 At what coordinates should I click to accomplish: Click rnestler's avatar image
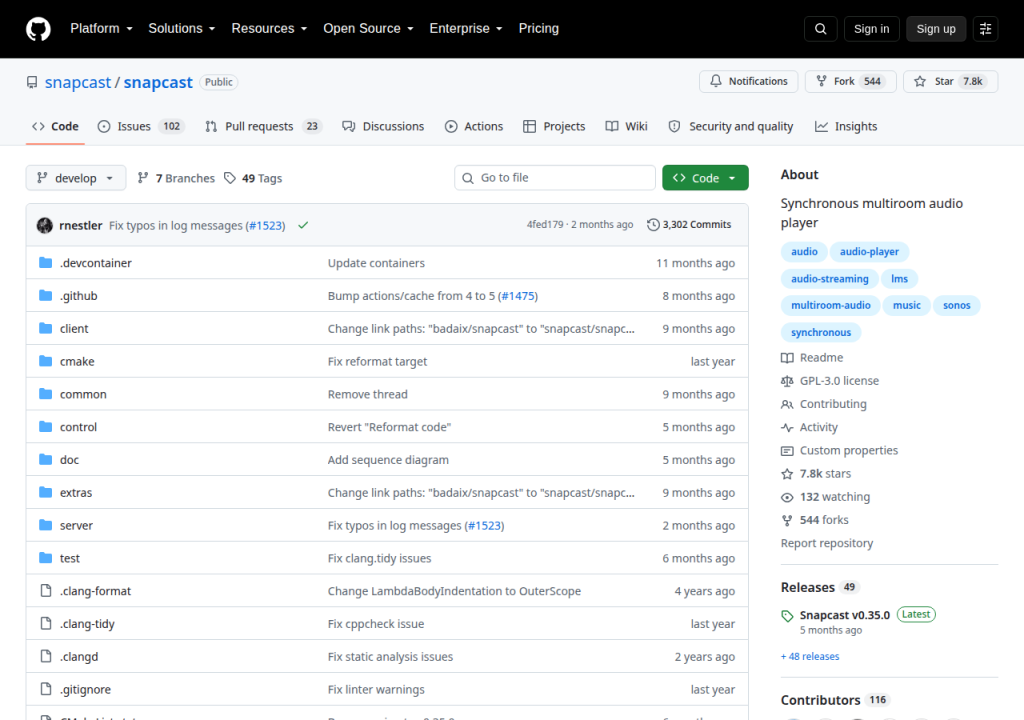(x=44, y=225)
